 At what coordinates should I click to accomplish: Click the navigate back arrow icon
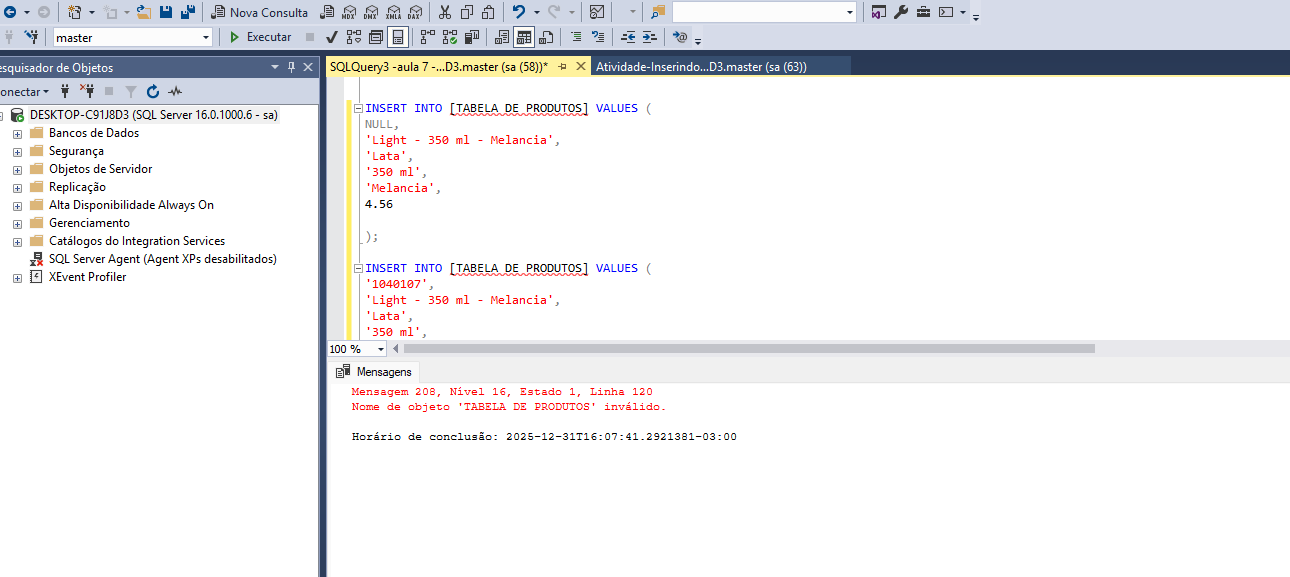tap(9, 12)
